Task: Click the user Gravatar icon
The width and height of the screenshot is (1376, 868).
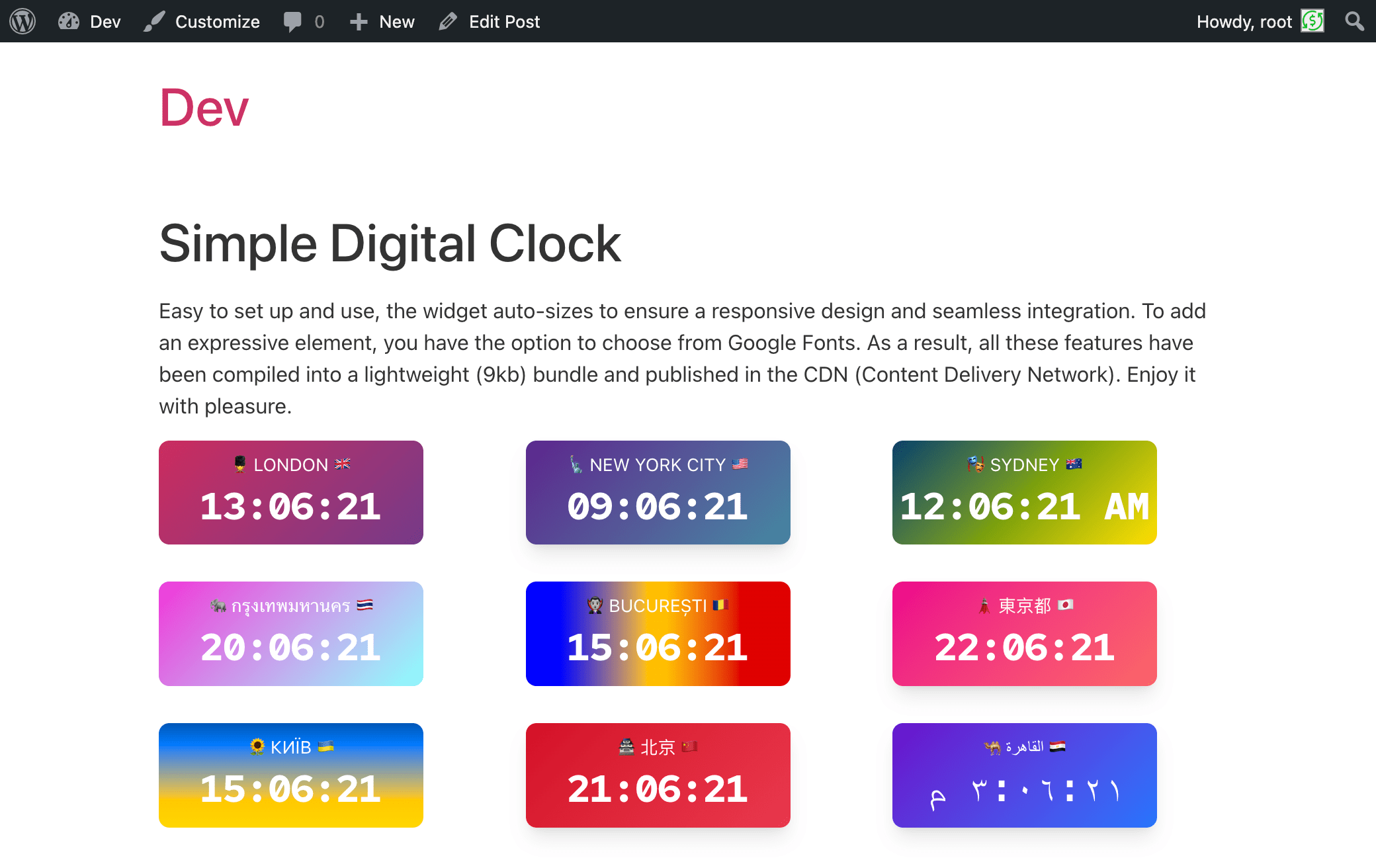Action: [x=1312, y=20]
